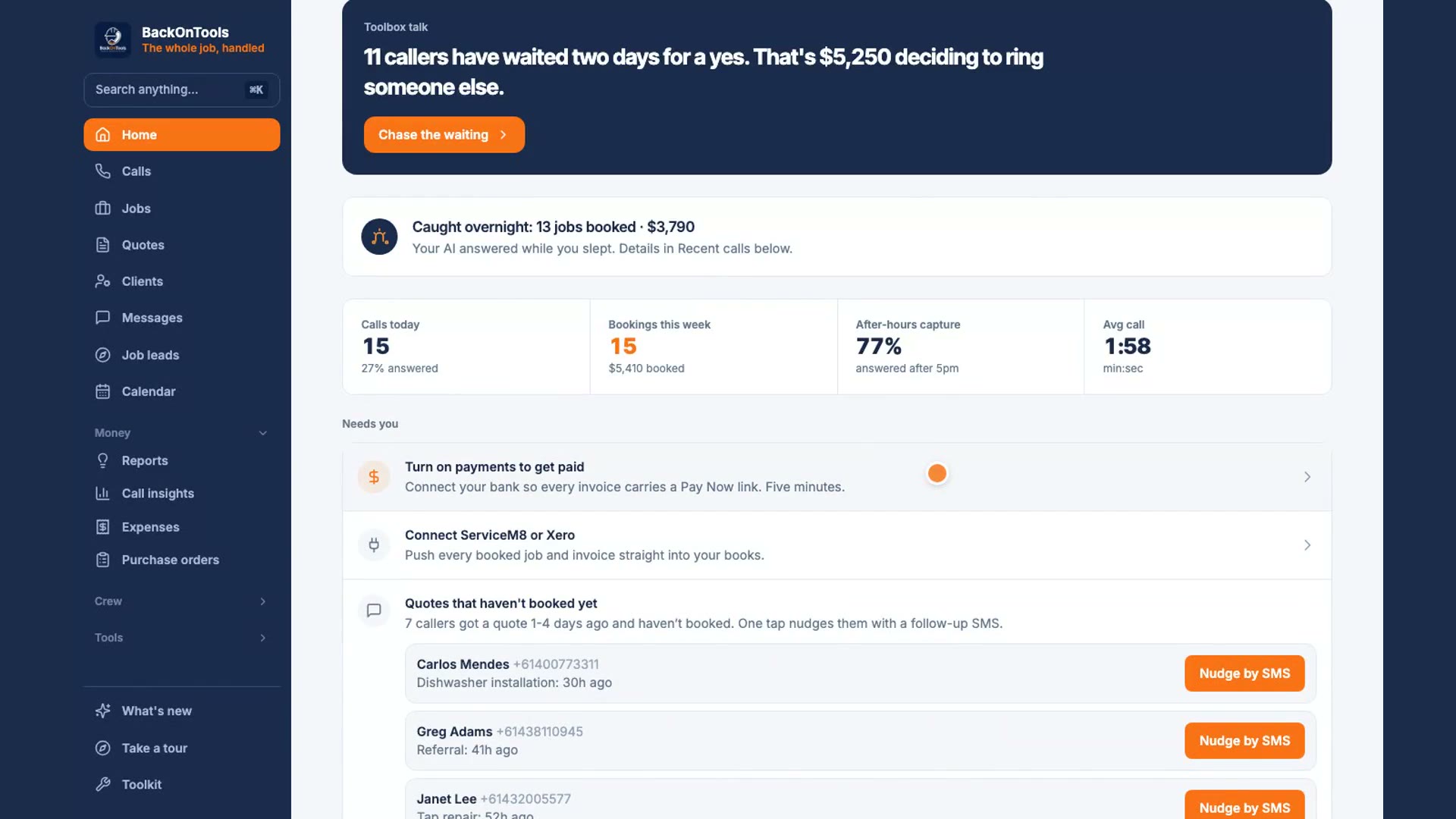This screenshot has width=1456, height=819.
Task: Click the sparkle icon for What's new
Action: pyautogui.click(x=103, y=711)
